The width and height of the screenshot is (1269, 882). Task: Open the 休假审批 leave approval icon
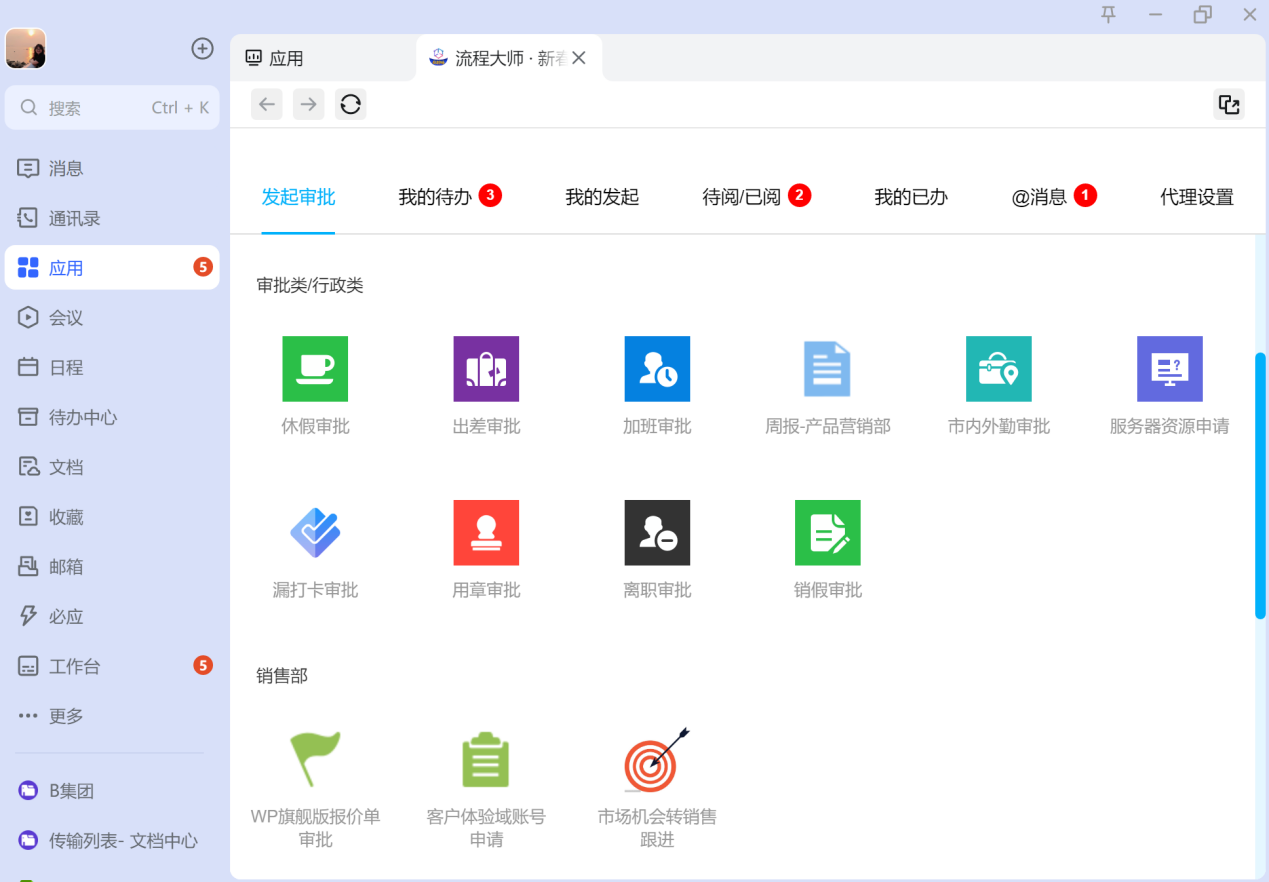pyautogui.click(x=315, y=369)
